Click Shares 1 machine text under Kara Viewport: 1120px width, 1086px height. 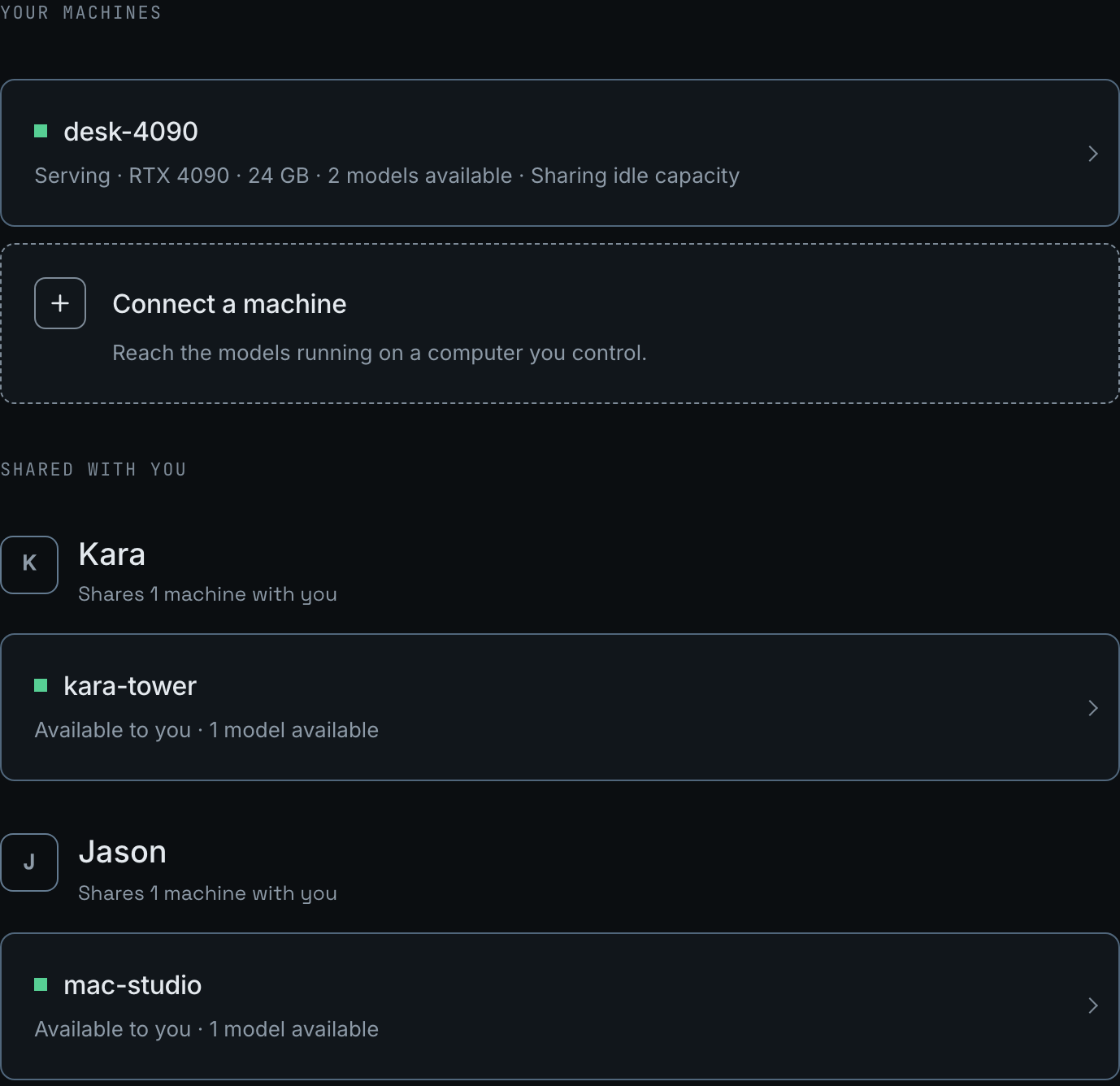pyautogui.click(x=207, y=594)
